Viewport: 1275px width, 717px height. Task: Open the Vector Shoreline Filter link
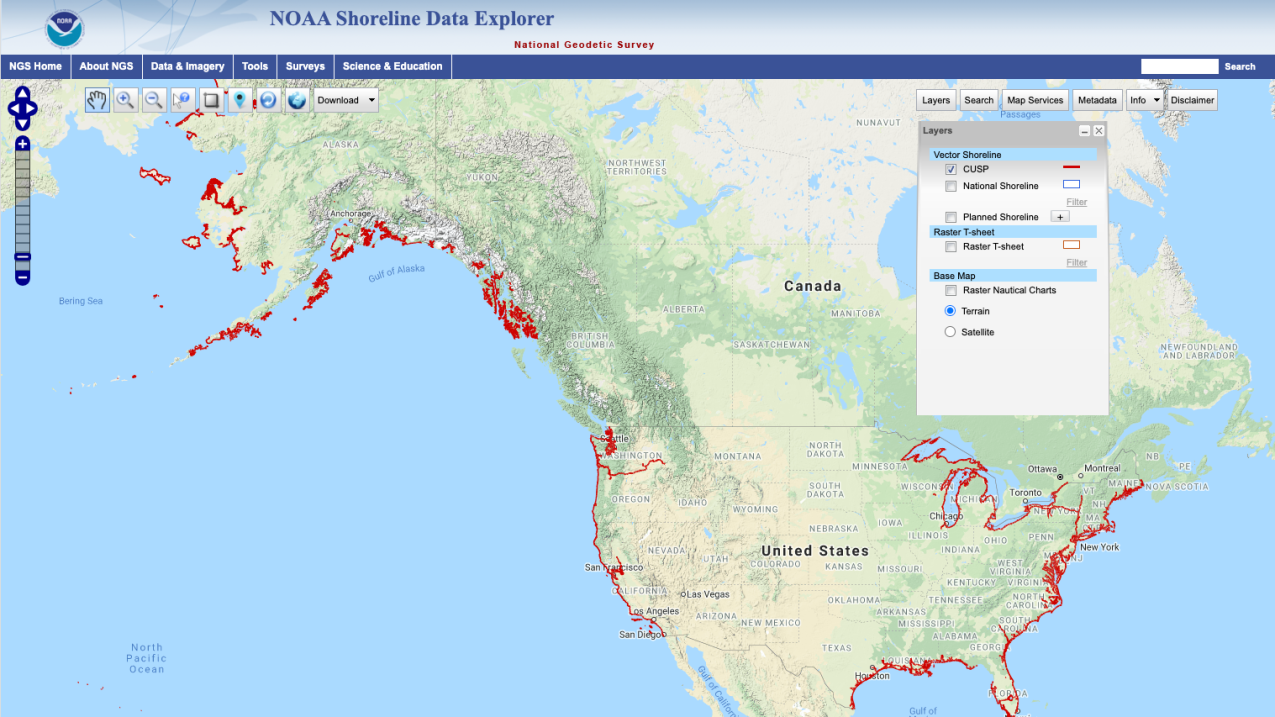point(1076,201)
